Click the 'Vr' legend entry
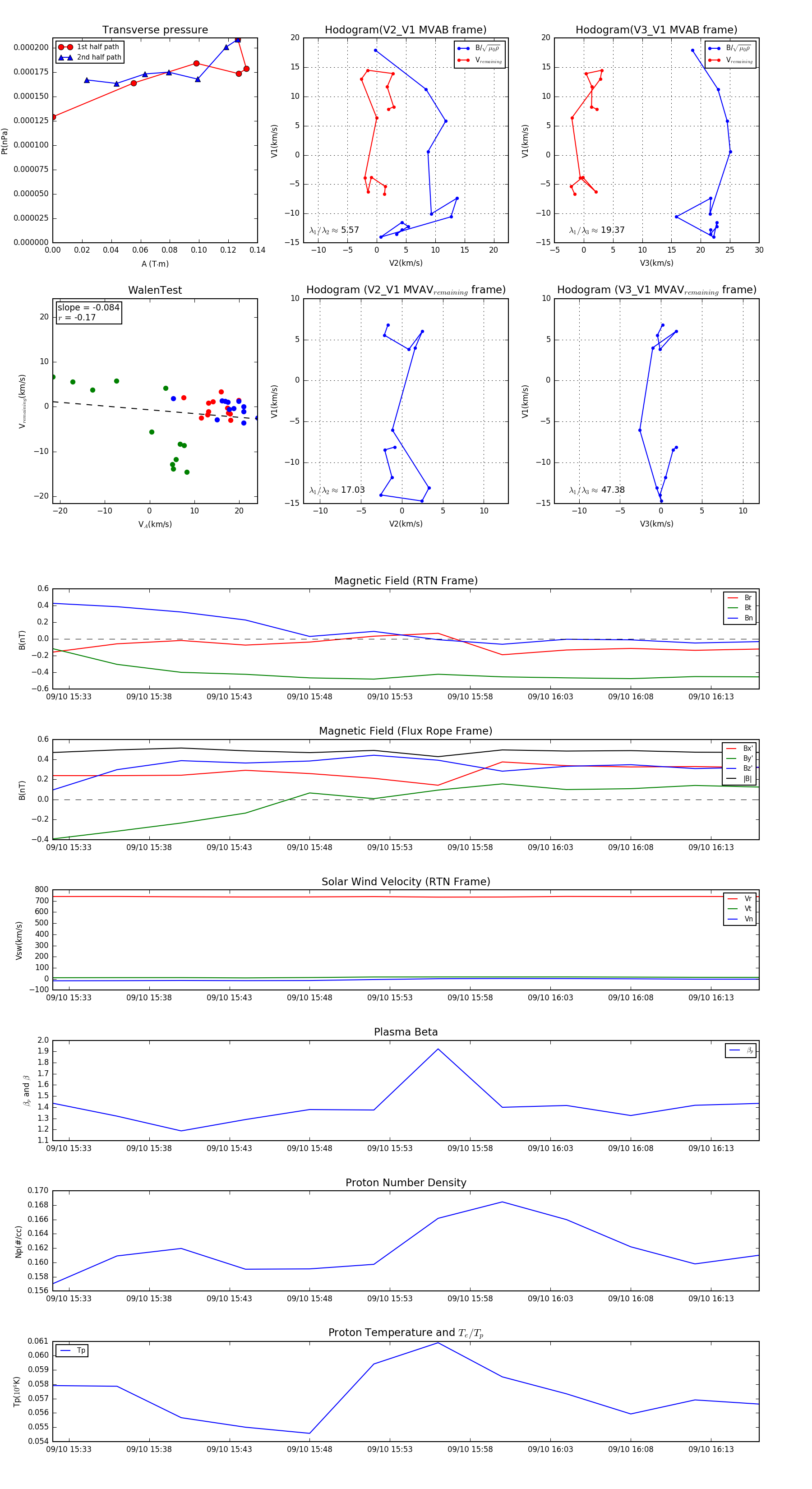The width and height of the screenshot is (812, 1489). click(x=740, y=898)
